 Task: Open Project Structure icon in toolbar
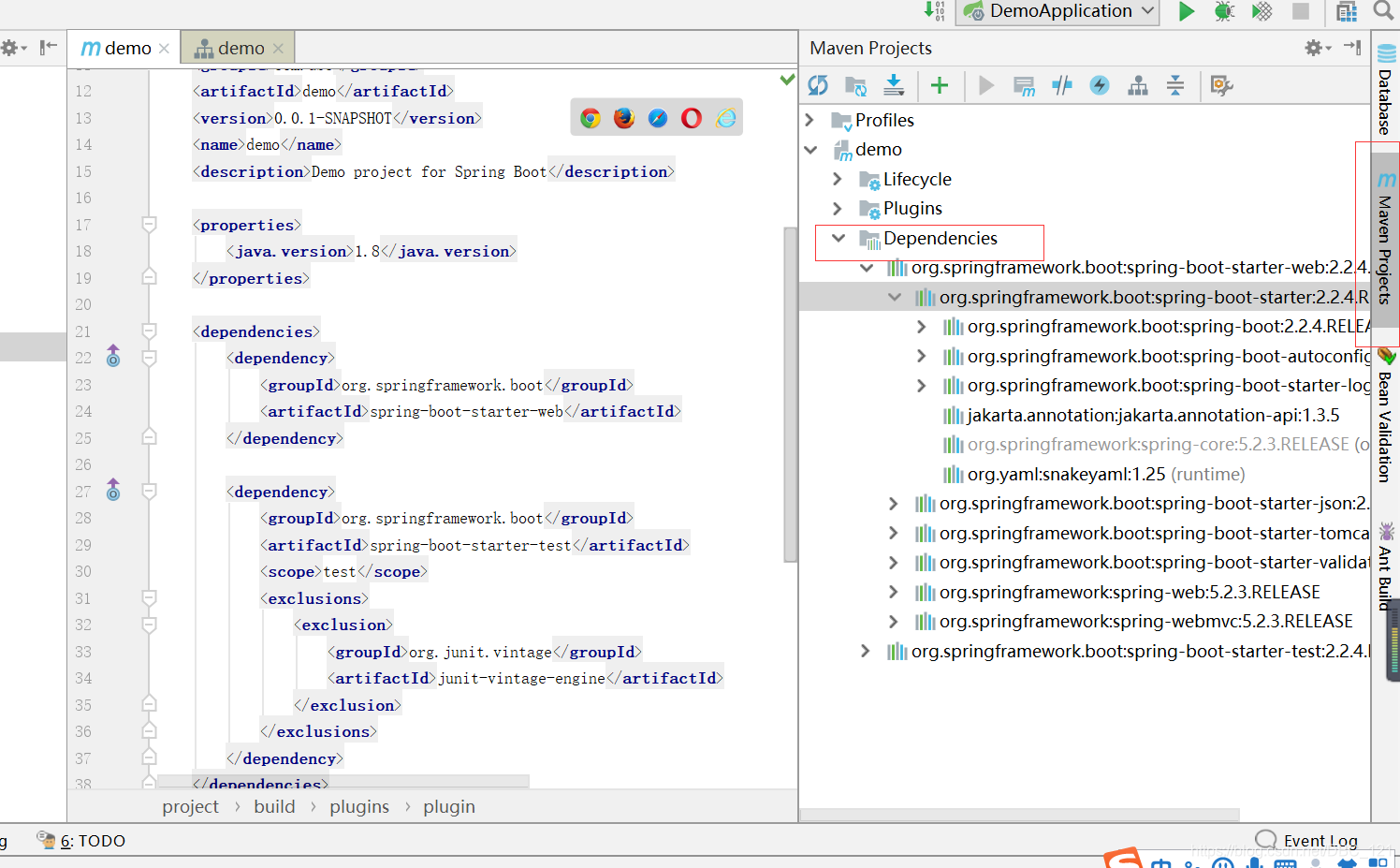click(x=1347, y=11)
